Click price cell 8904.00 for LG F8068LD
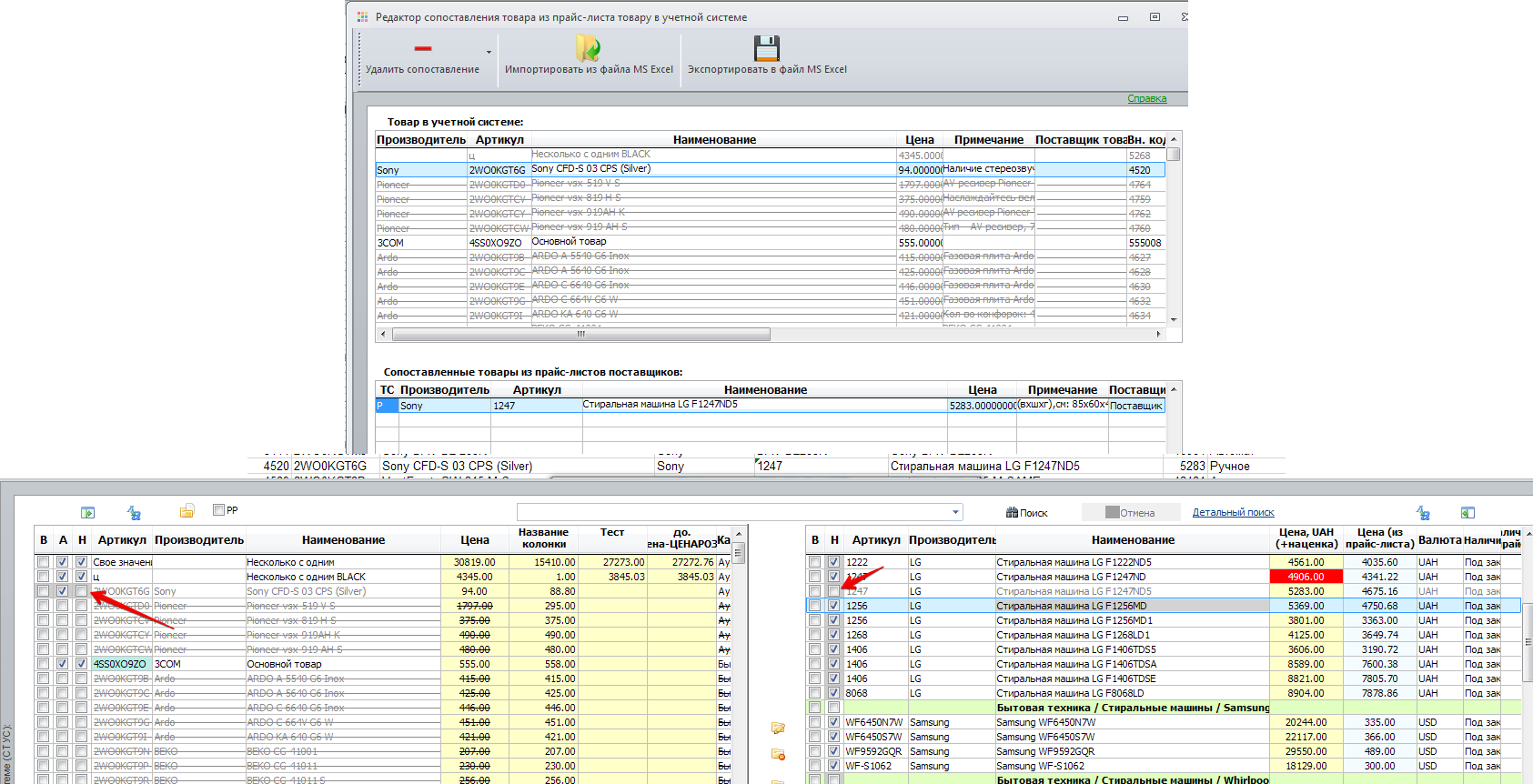 coord(1306,693)
